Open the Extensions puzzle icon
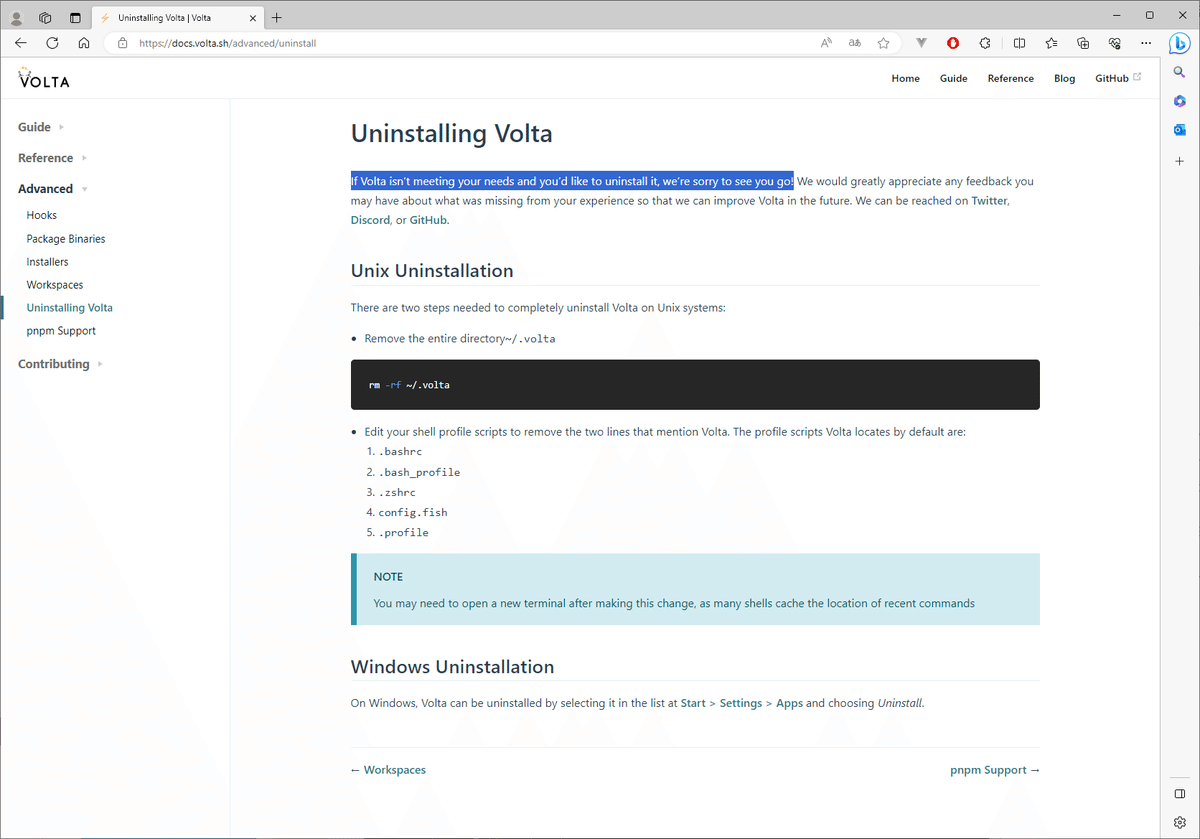This screenshot has width=1200, height=839. (984, 43)
